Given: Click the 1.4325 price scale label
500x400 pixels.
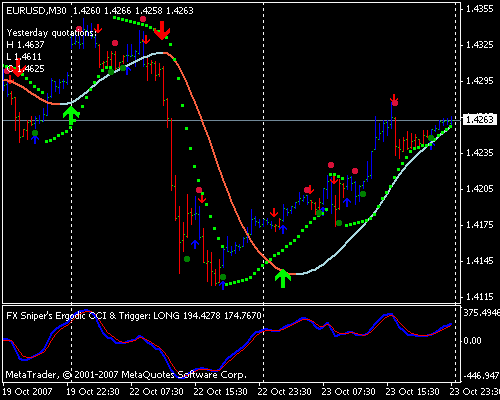Looking at the screenshot, I should [x=480, y=45].
